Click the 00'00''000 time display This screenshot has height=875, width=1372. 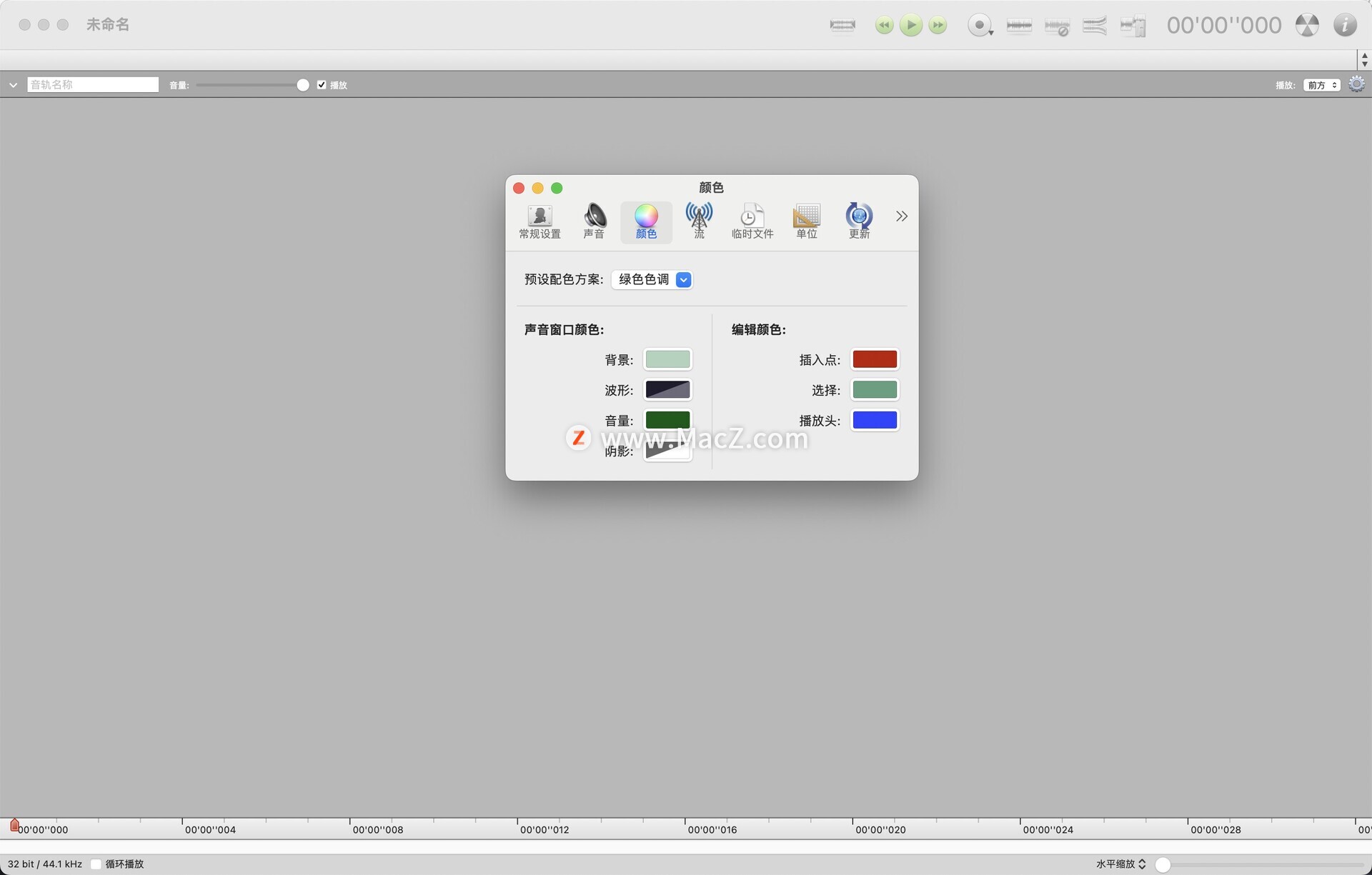click(1224, 25)
